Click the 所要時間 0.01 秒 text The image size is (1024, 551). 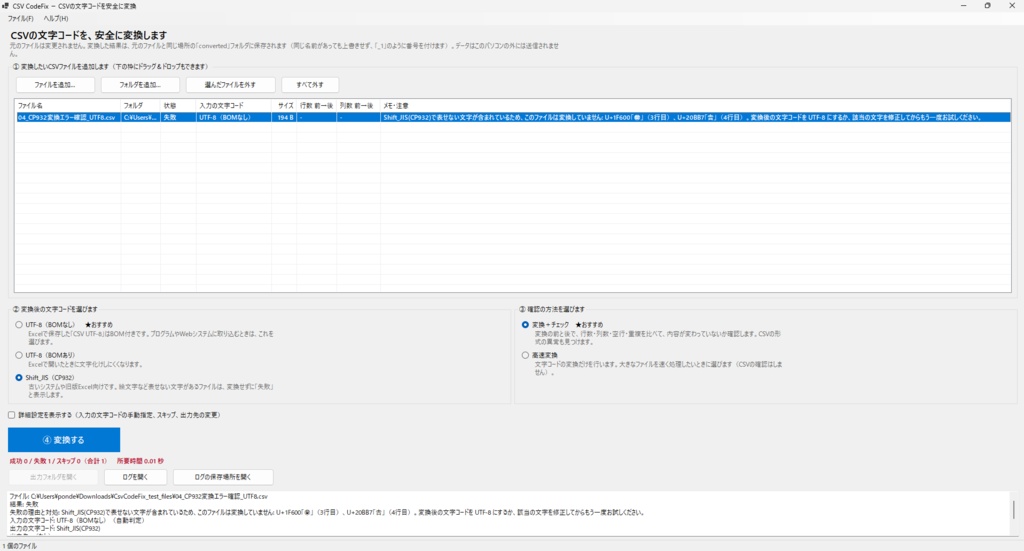click(140, 461)
